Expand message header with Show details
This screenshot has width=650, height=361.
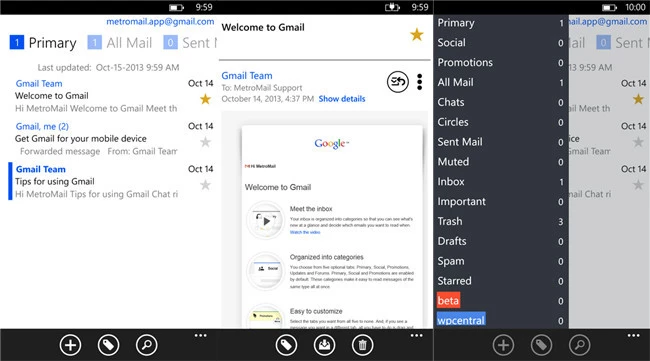pyautogui.click(x=342, y=99)
